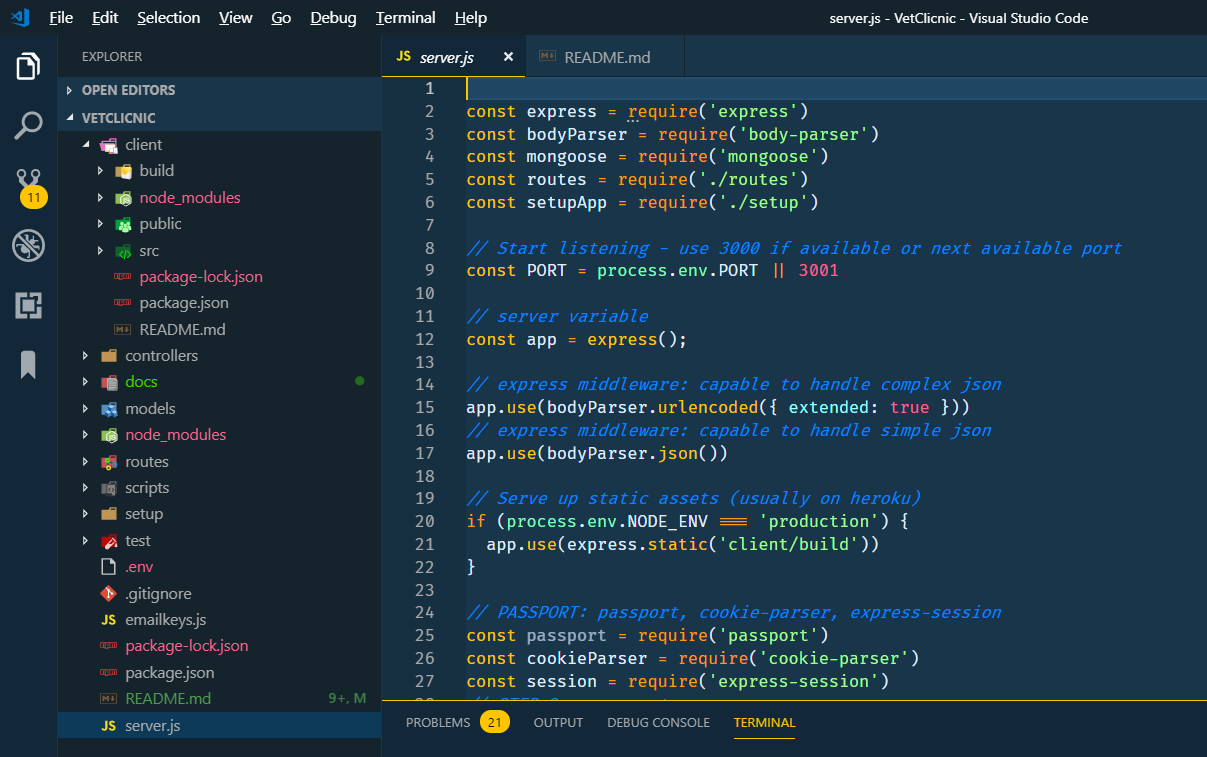
Task: Expand the test folder arrow
Action: [85, 541]
